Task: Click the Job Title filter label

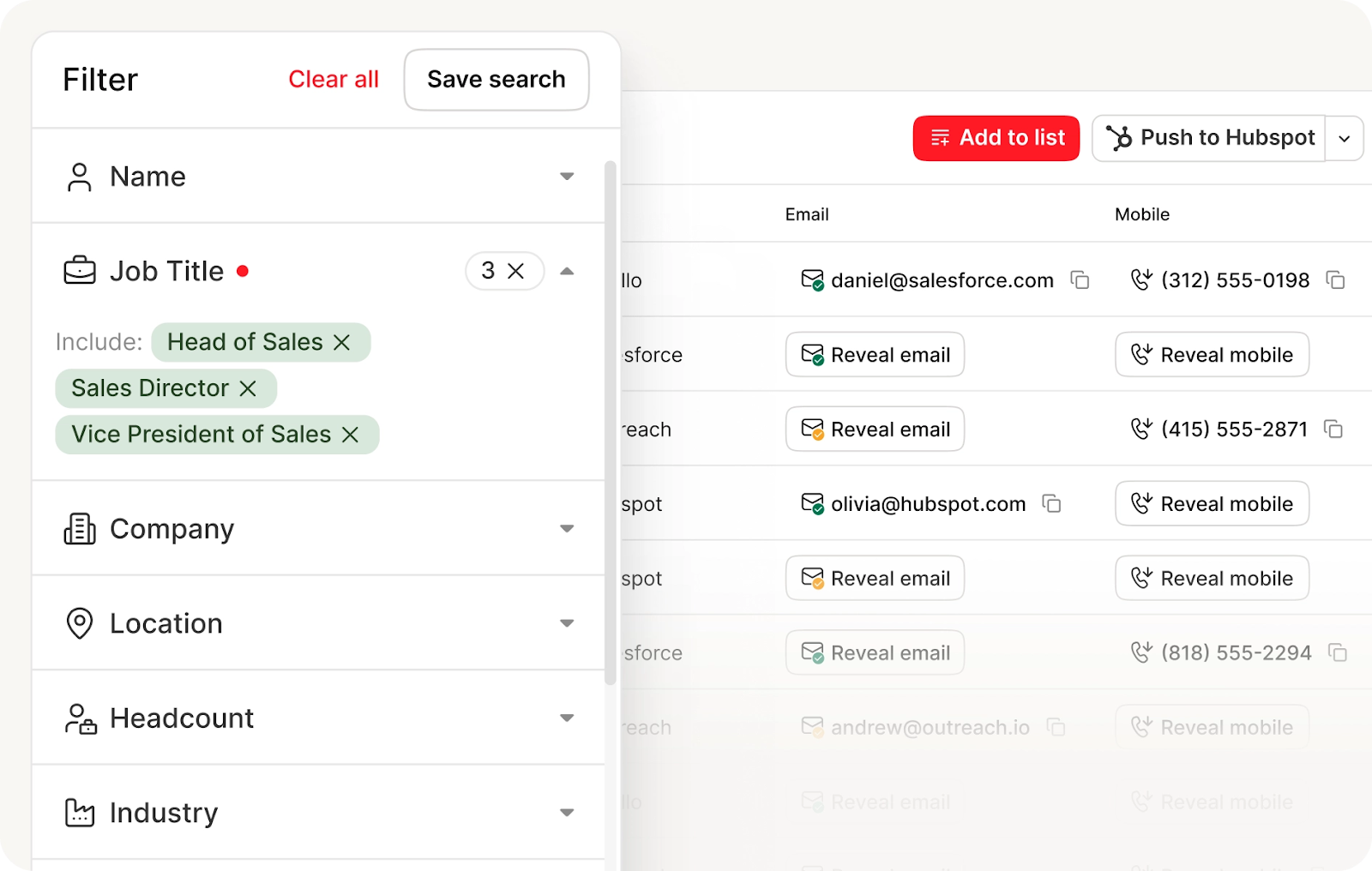Action: 167,271
